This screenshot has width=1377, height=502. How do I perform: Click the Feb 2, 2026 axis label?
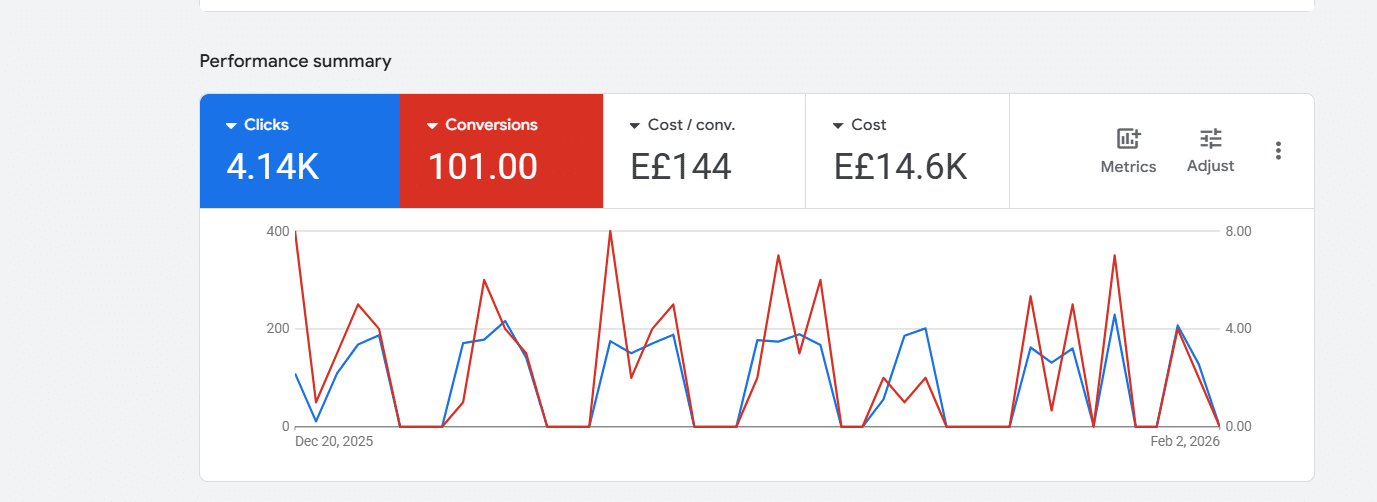pos(1185,441)
